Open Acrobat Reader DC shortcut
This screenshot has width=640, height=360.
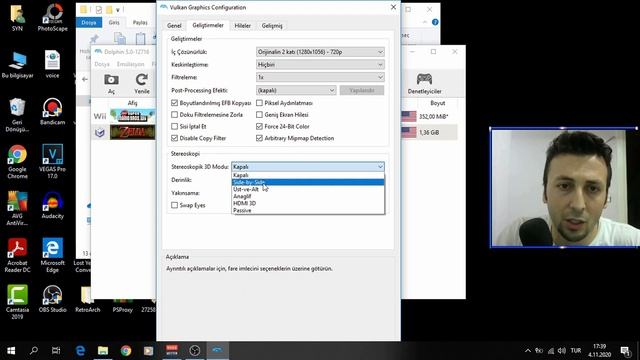coord(17,256)
